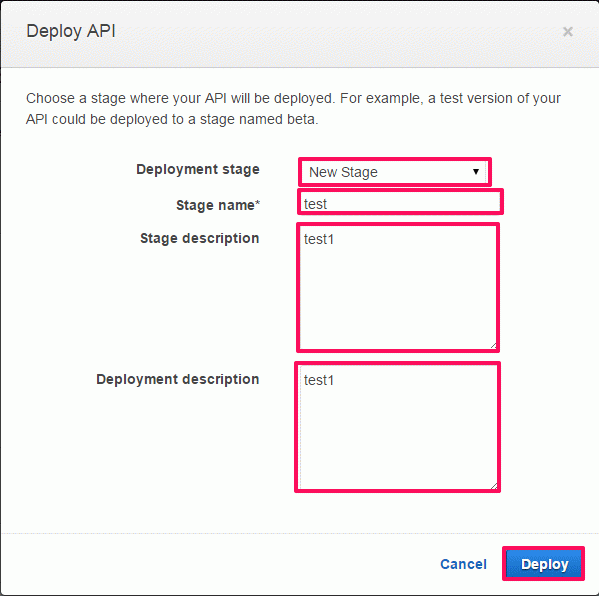The width and height of the screenshot is (599, 596).
Task: Click the Deployment stage label
Action: point(198,169)
